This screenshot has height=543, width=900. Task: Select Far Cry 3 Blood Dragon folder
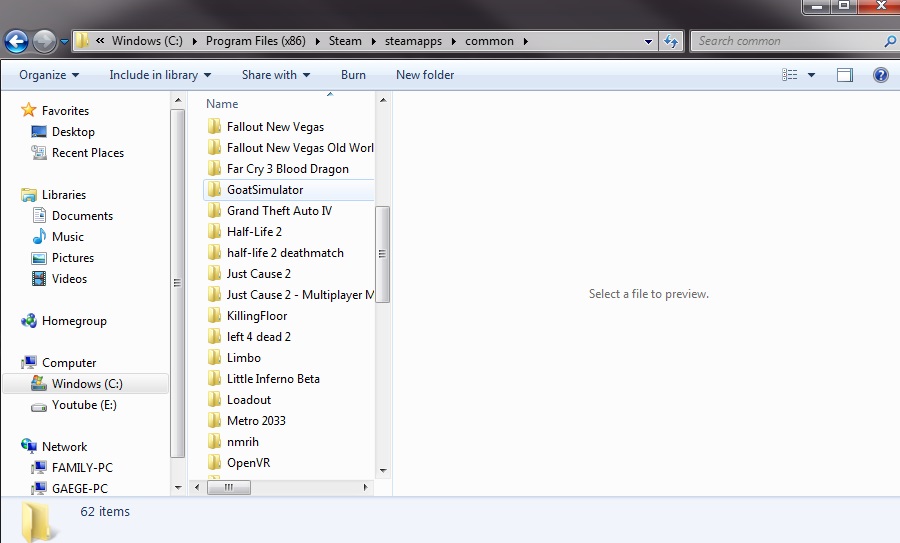(288, 169)
